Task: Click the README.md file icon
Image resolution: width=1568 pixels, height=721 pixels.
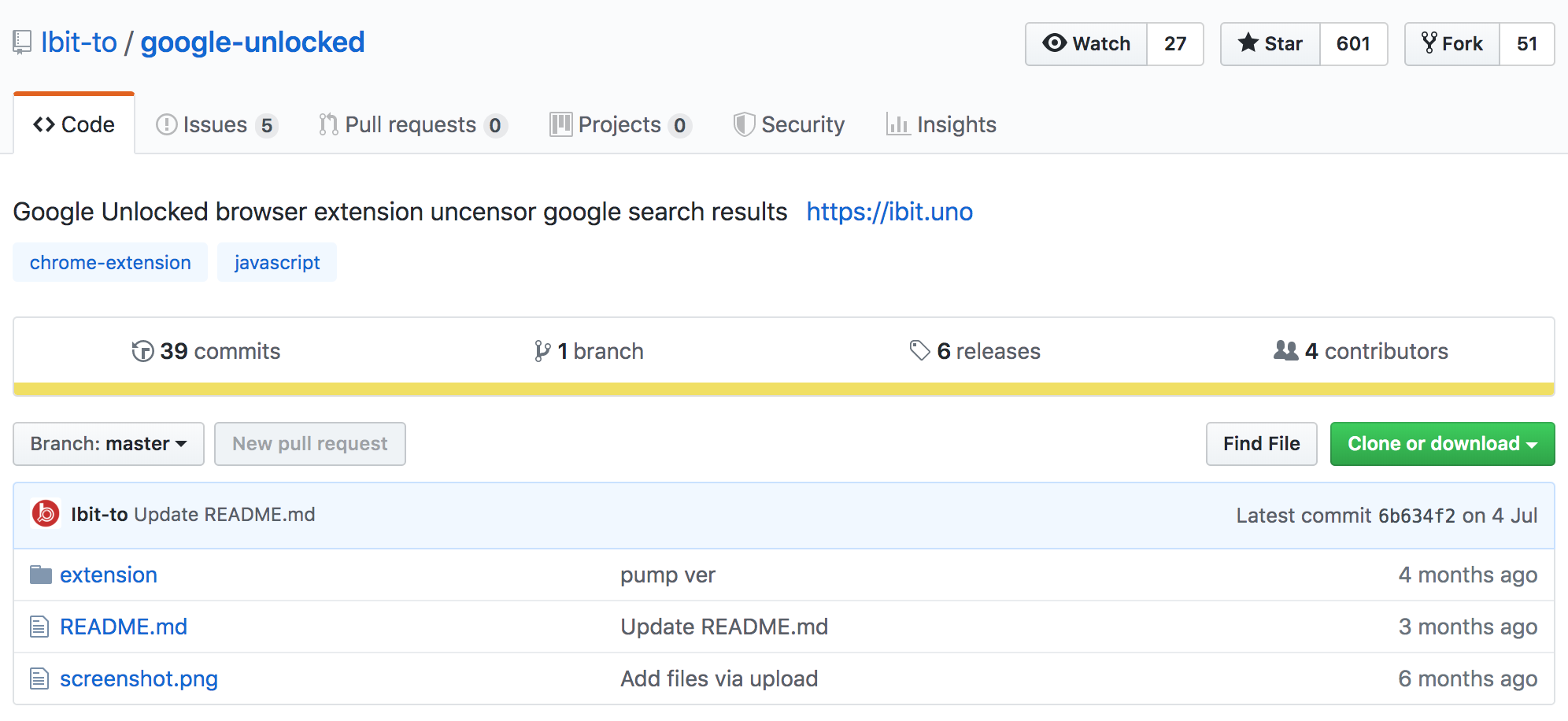Action: [39, 627]
